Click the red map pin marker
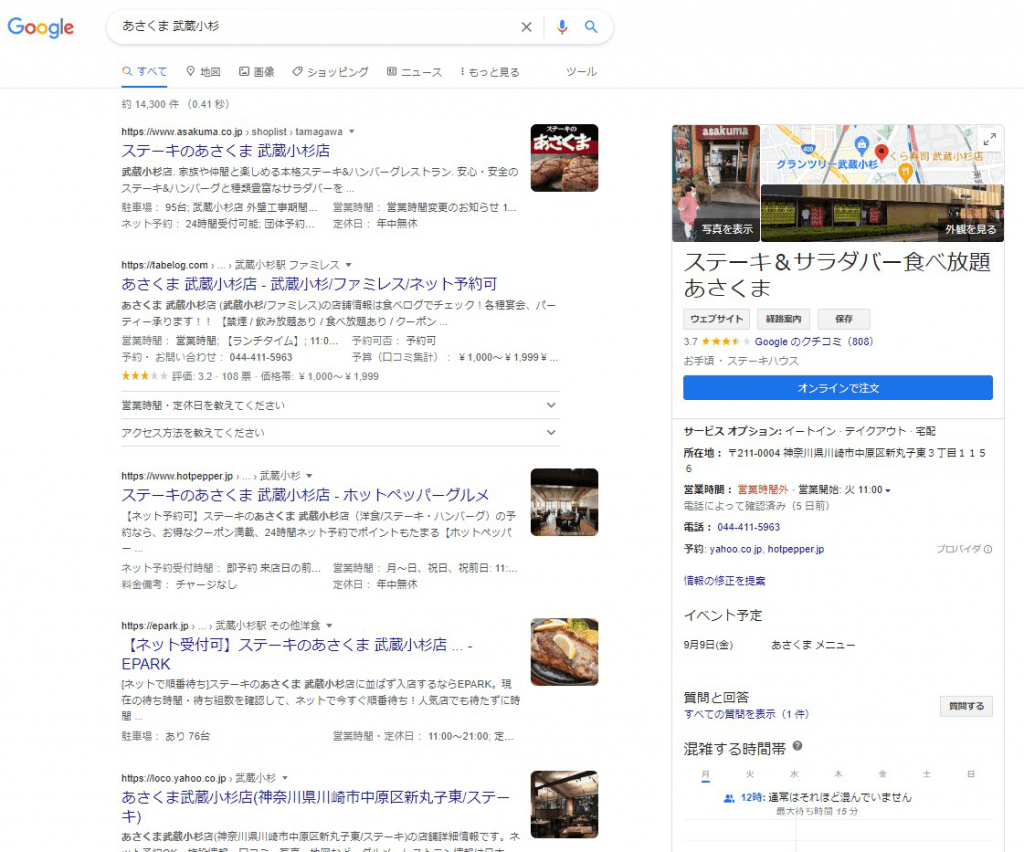1024x852 pixels. pos(882,152)
